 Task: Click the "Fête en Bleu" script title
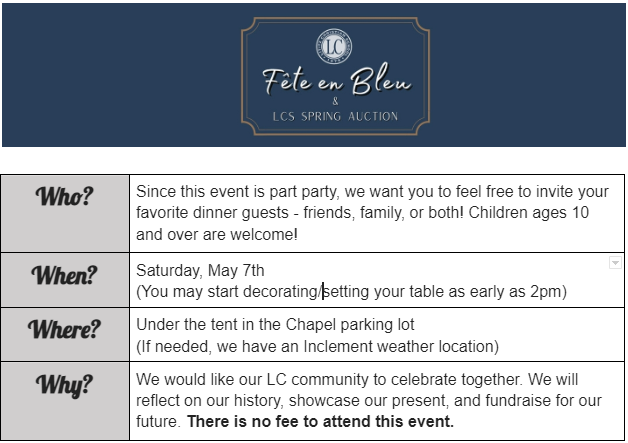(335, 79)
